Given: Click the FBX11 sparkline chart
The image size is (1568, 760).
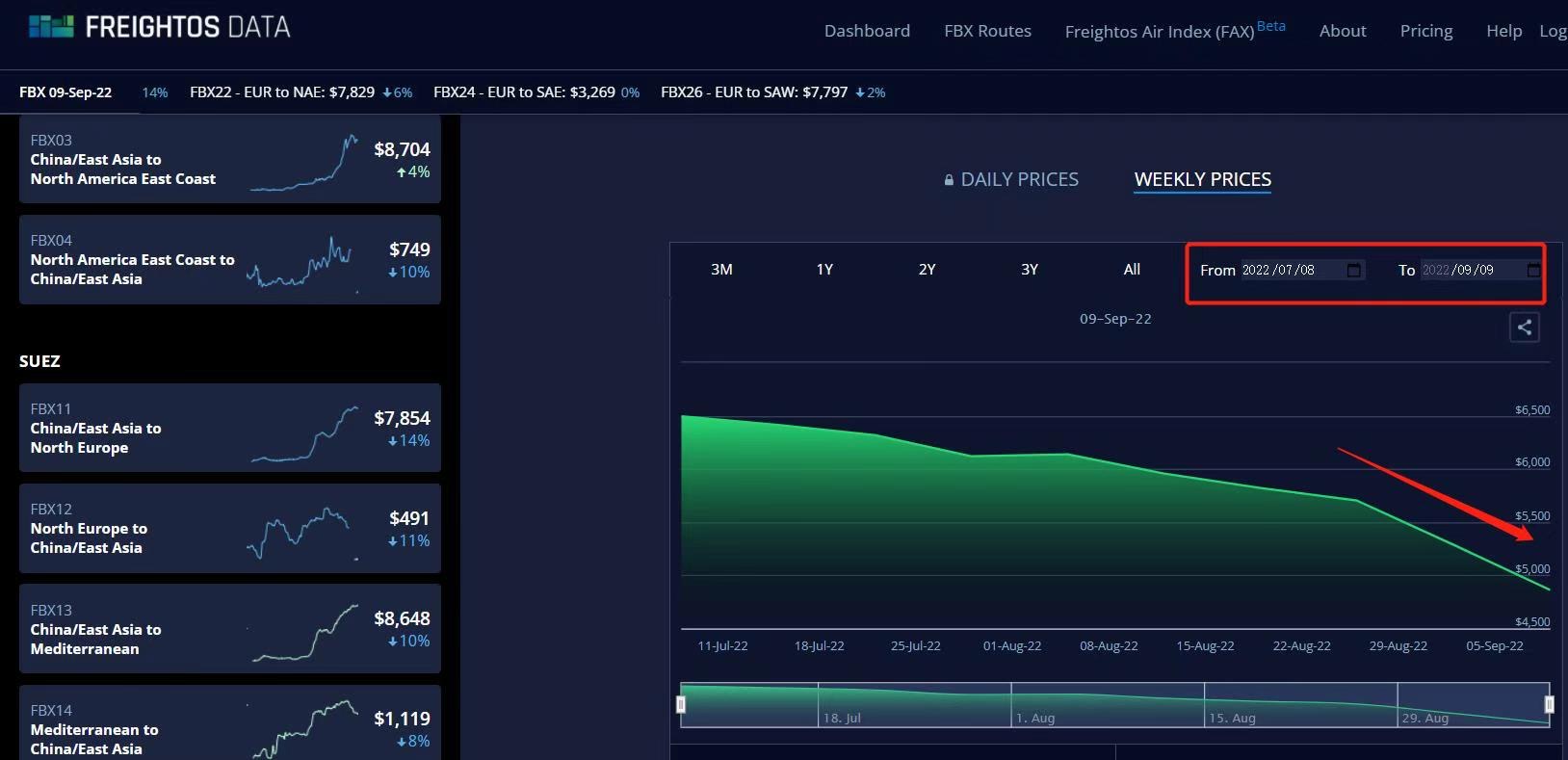Looking at the screenshot, I should coord(304,433).
